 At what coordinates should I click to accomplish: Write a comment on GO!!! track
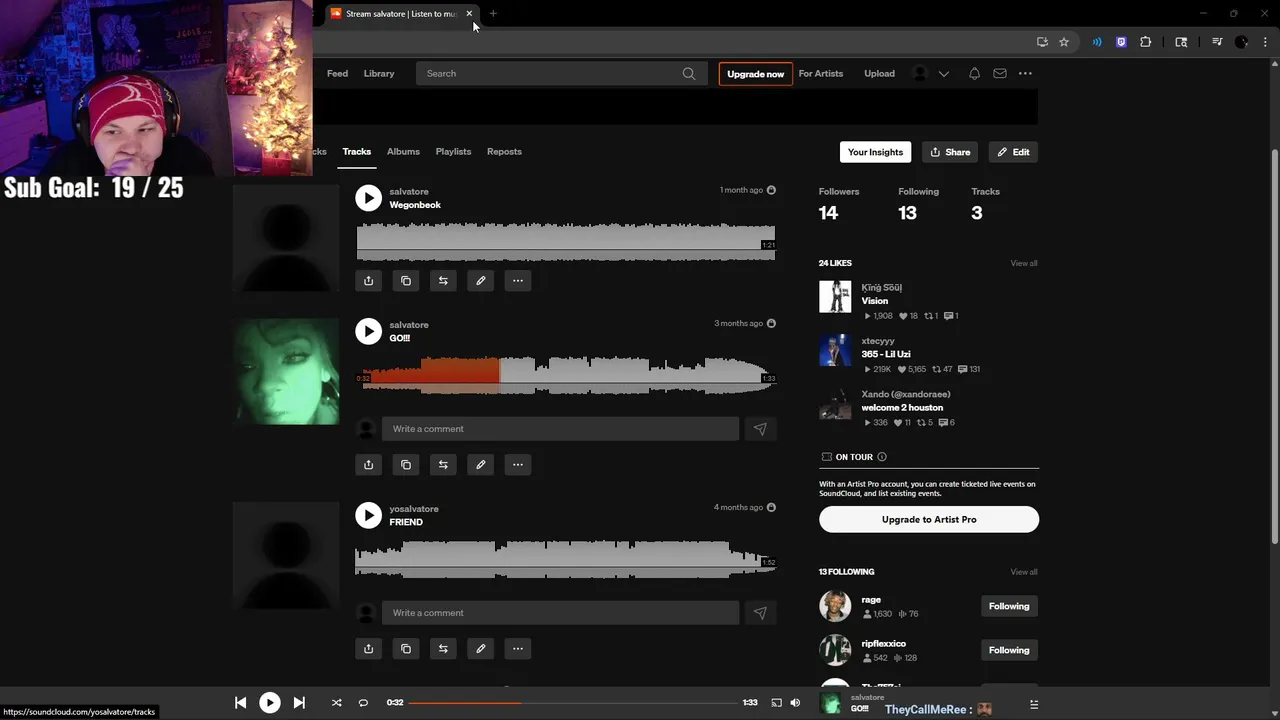(560, 429)
